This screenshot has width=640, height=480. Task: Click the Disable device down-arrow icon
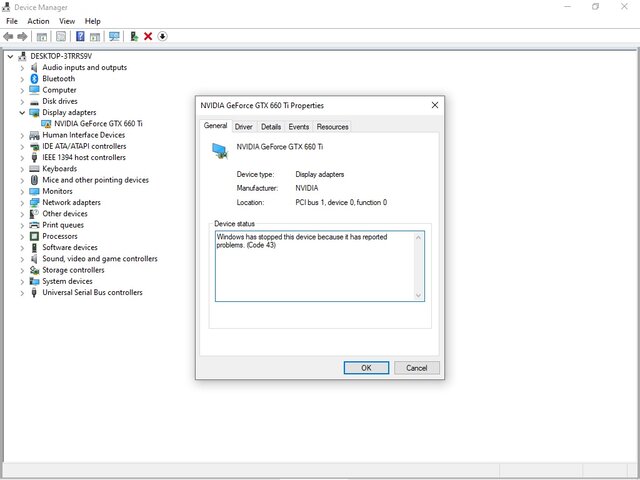tap(162, 36)
